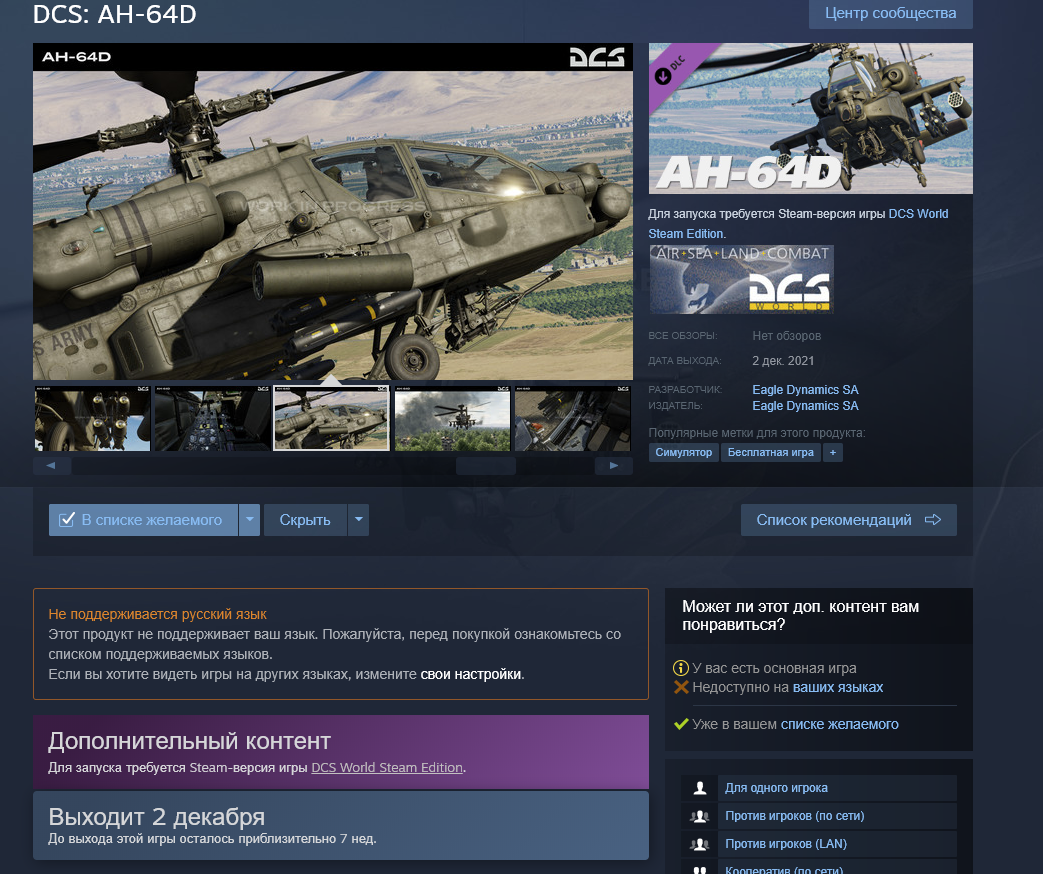The width and height of the screenshot is (1043, 874).
Task: Click the arrow icon in Список рекомендаций button
Action: pos(933,520)
